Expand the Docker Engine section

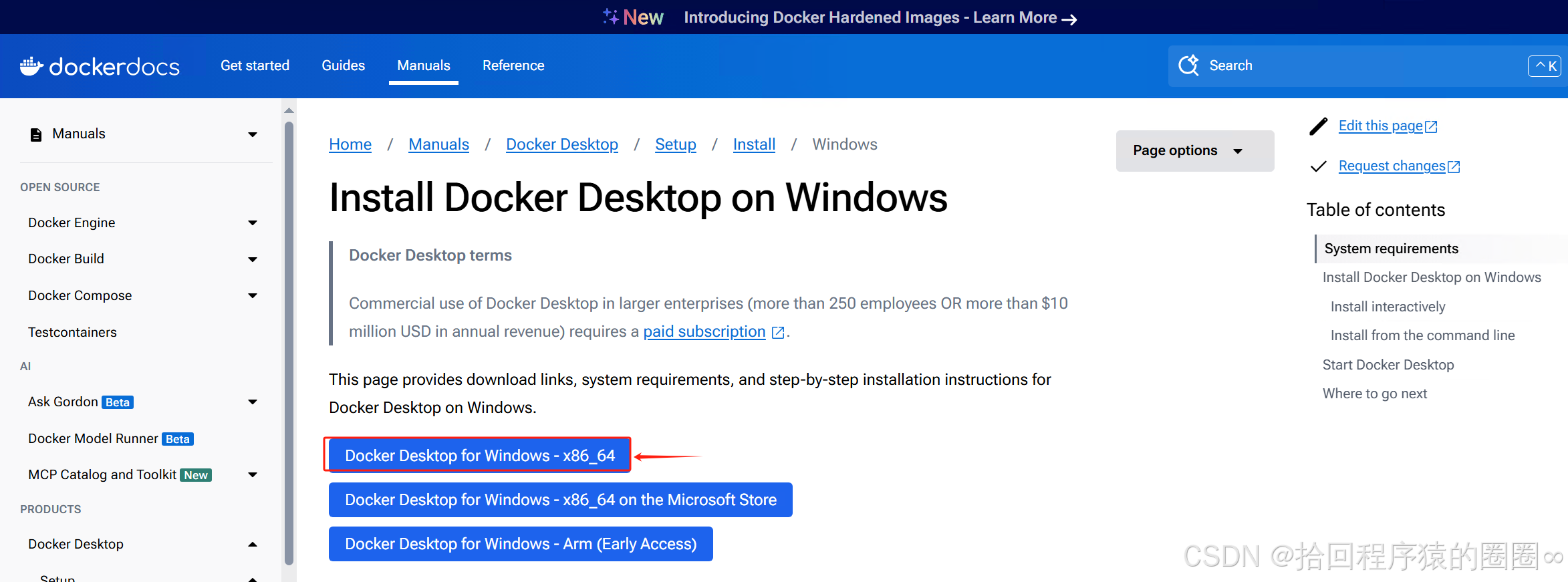point(253,223)
